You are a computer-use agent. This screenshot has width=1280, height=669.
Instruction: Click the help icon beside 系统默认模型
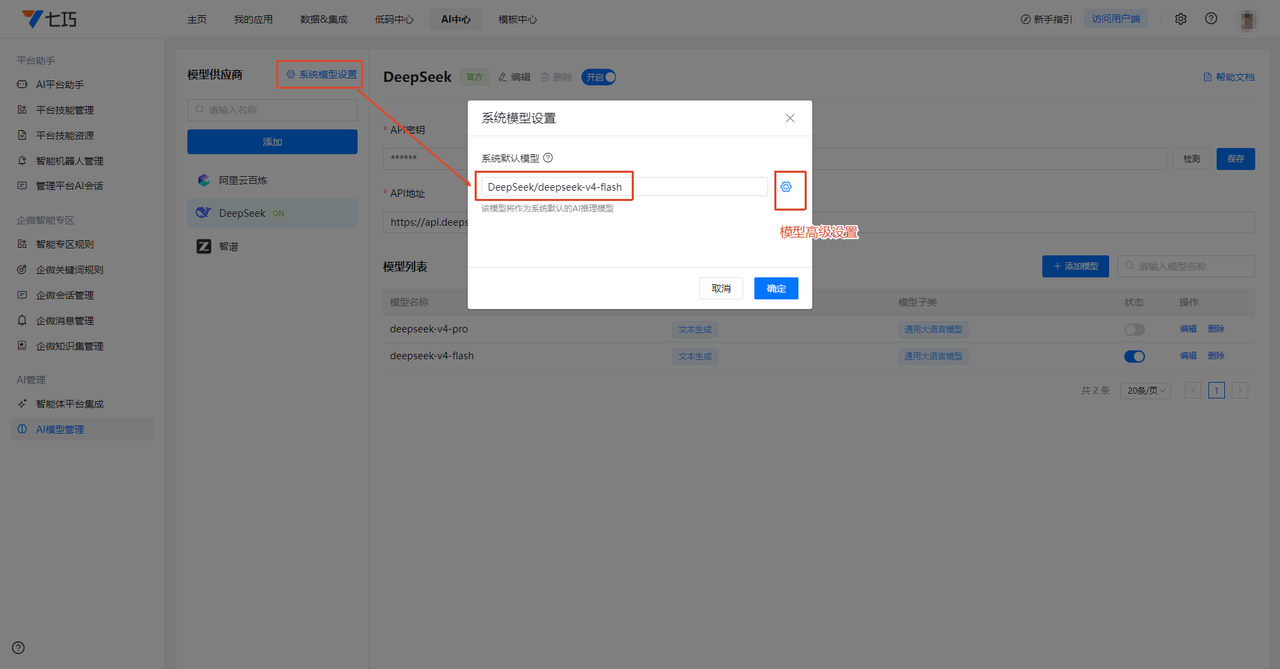(548, 158)
